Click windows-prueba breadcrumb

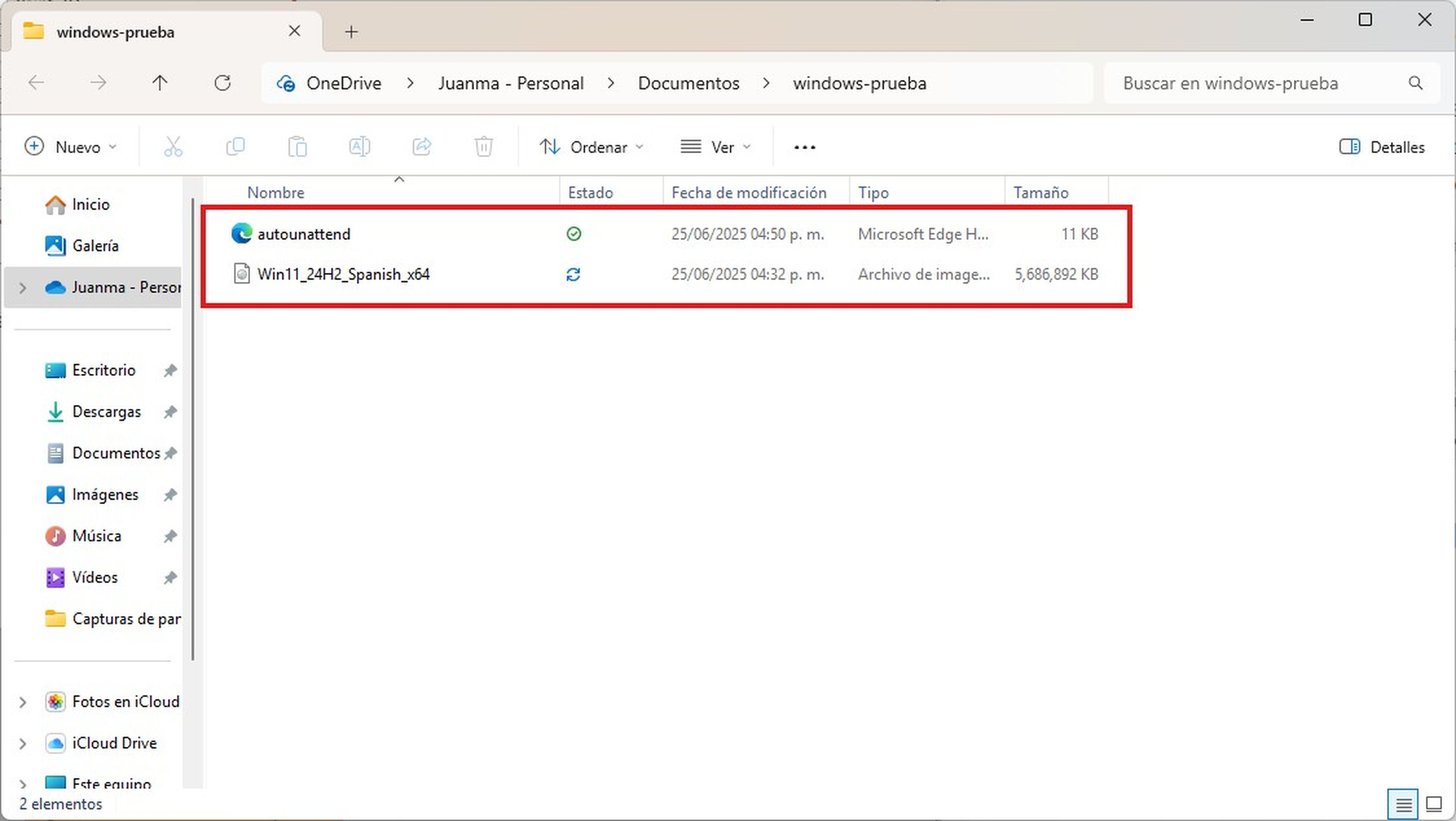(x=860, y=83)
